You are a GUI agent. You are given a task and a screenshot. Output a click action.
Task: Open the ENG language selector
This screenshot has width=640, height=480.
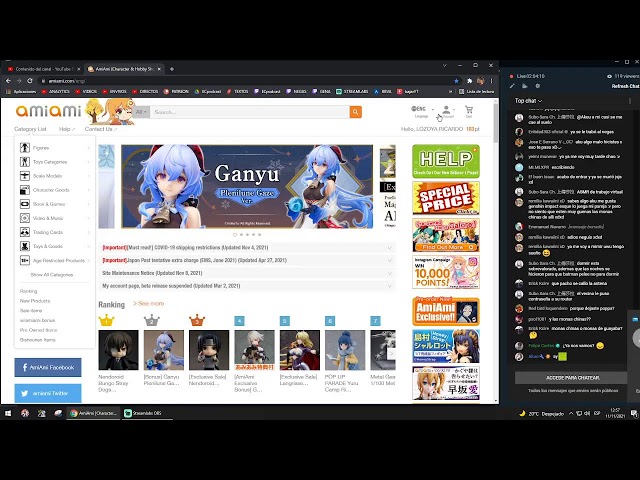(x=421, y=109)
